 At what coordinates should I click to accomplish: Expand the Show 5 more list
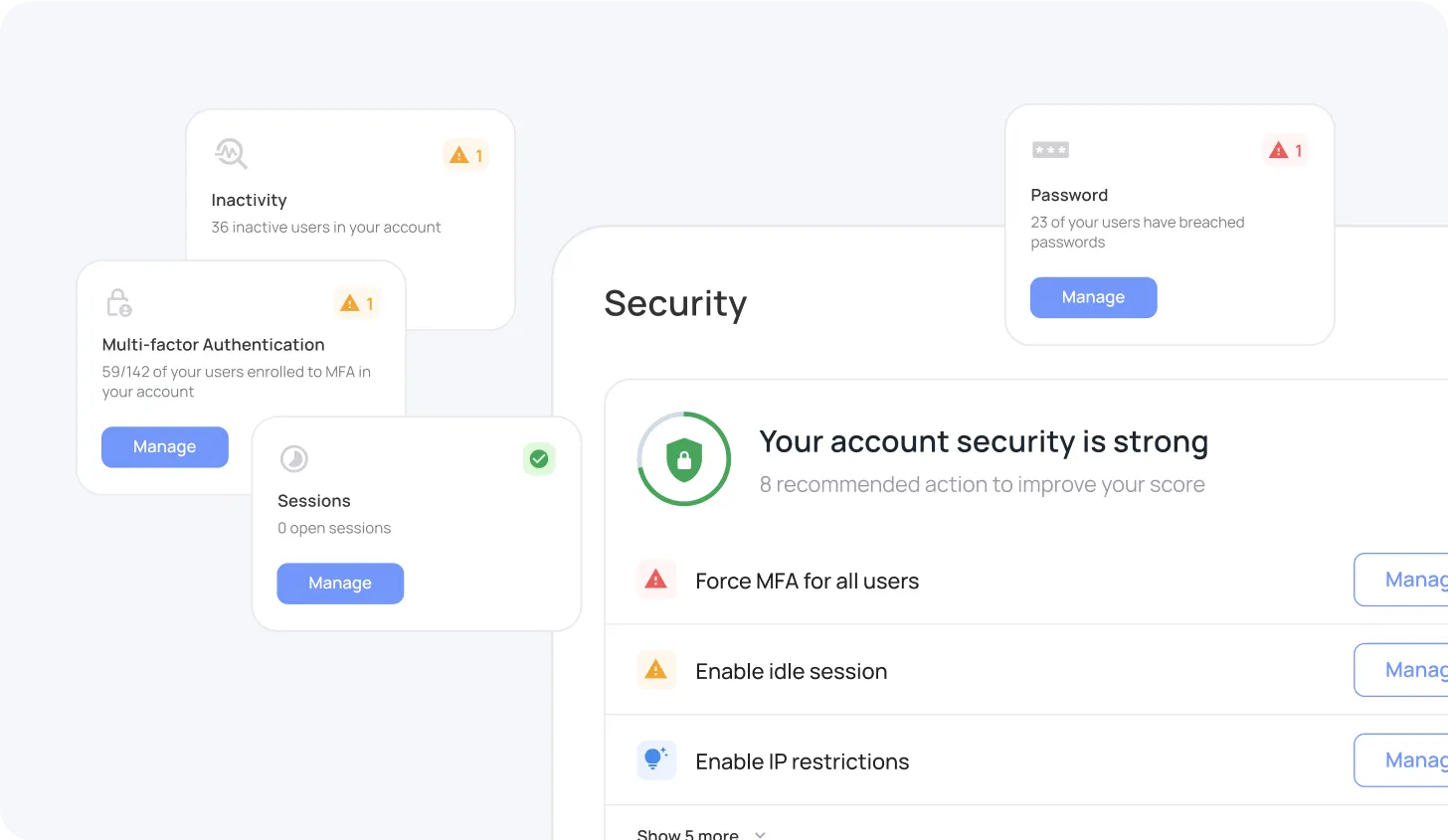700,833
